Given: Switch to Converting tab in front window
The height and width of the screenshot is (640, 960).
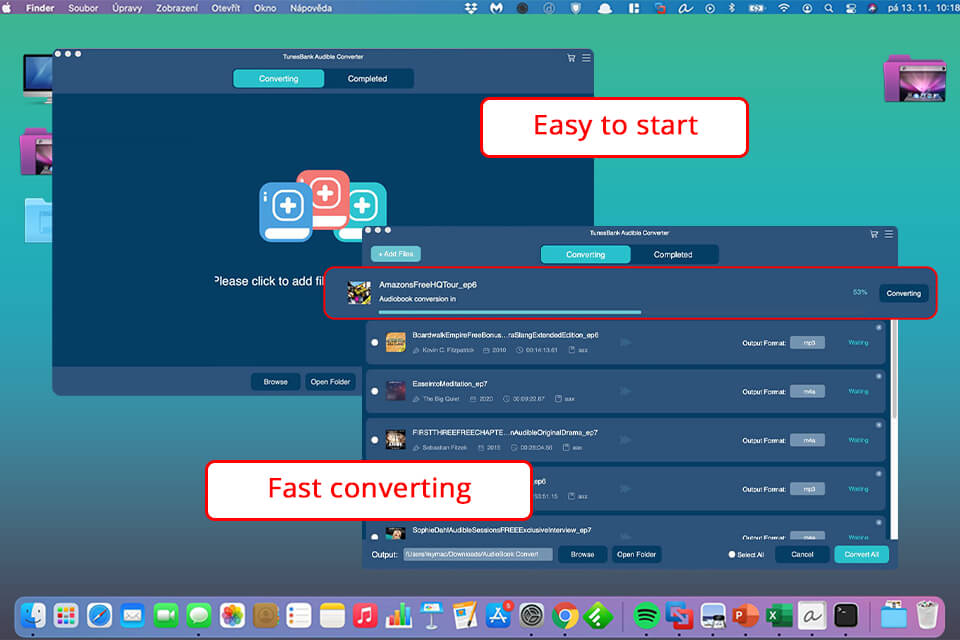Looking at the screenshot, I should 585,254.
